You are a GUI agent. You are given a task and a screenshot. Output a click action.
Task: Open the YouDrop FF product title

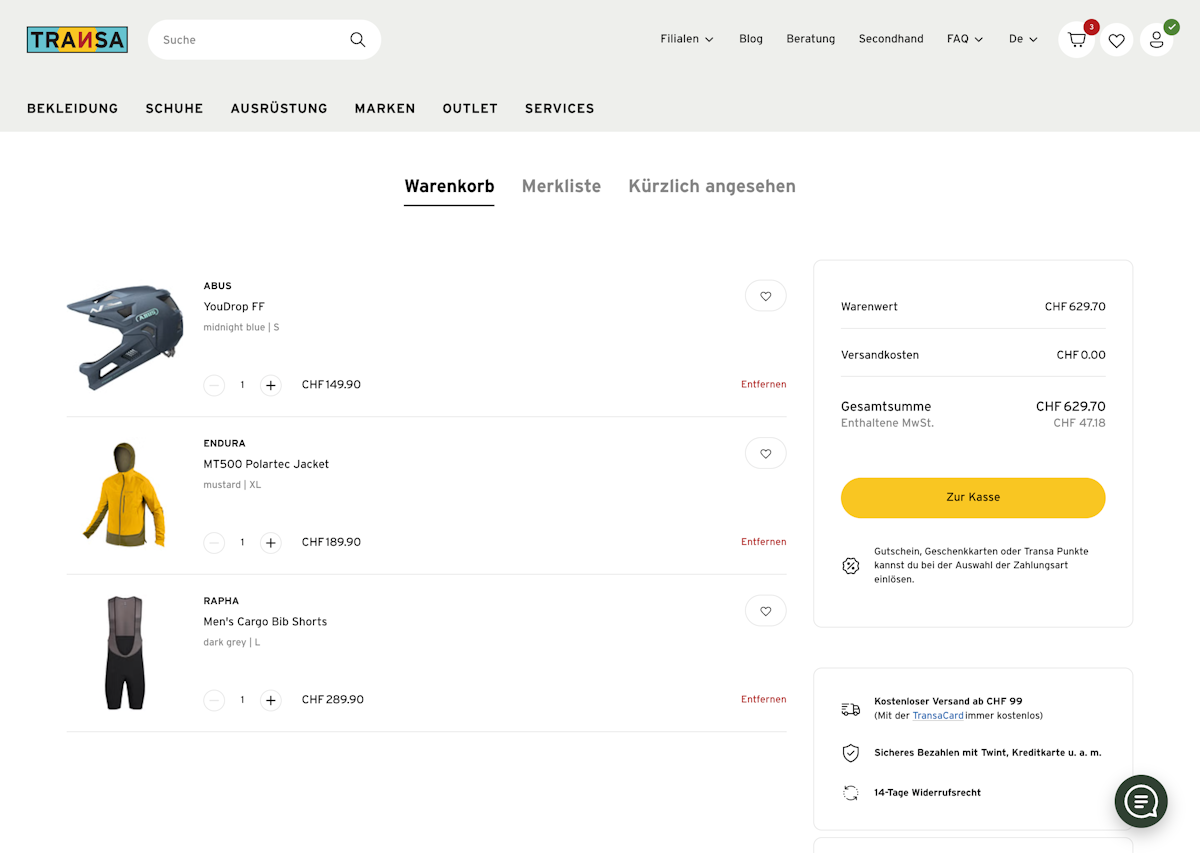click(x=234, y=307)
